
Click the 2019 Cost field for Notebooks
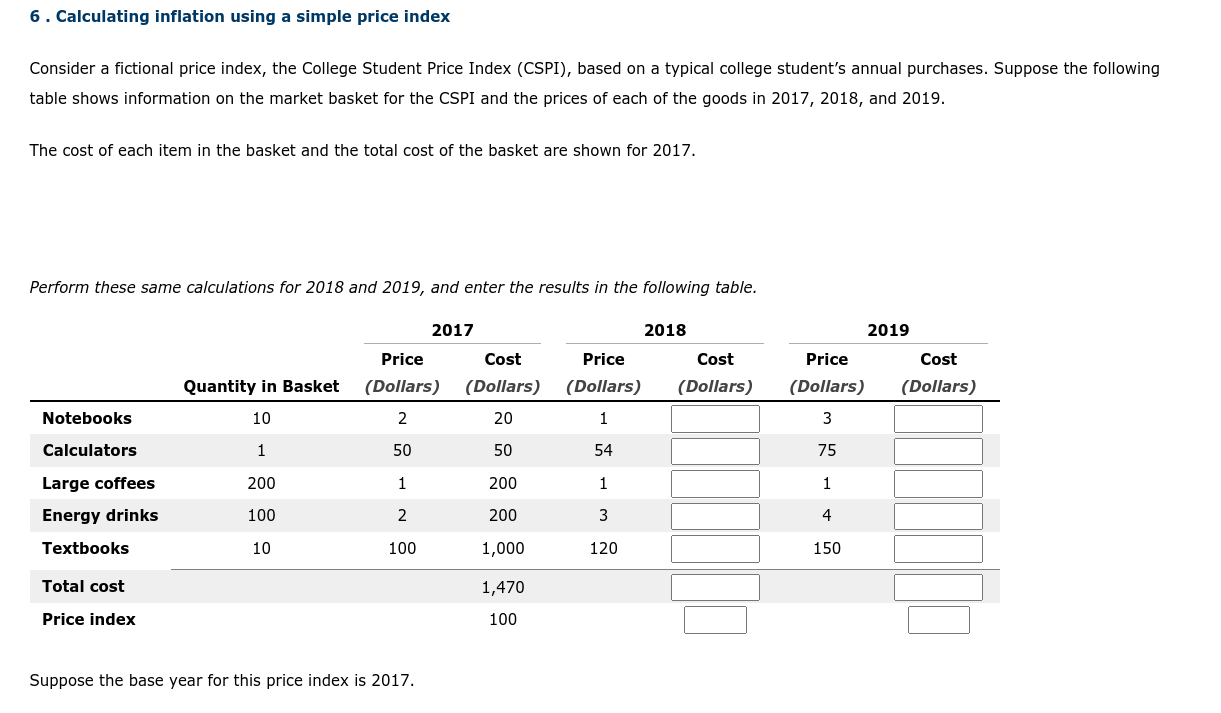coord(938,418)
